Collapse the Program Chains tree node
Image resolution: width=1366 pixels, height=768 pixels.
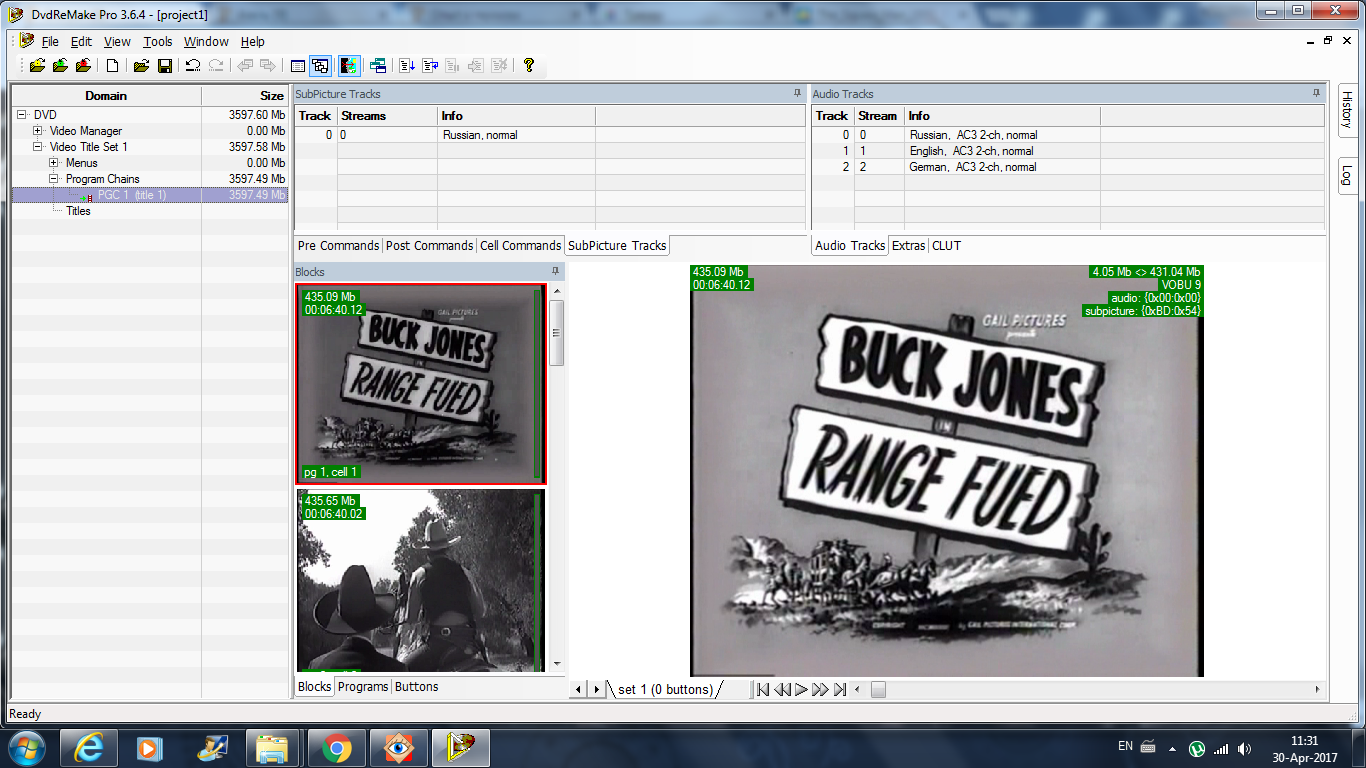tap(54, 179)
